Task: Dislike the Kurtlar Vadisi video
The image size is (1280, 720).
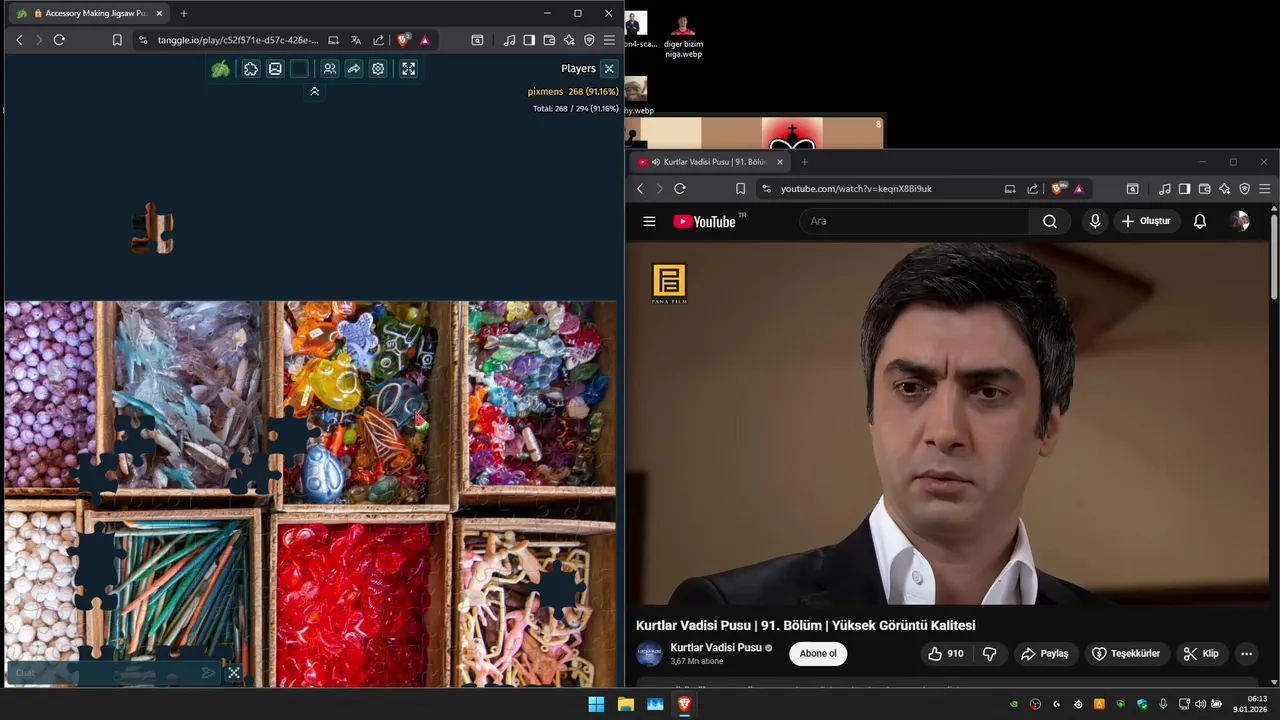Action: pos(990,654)
